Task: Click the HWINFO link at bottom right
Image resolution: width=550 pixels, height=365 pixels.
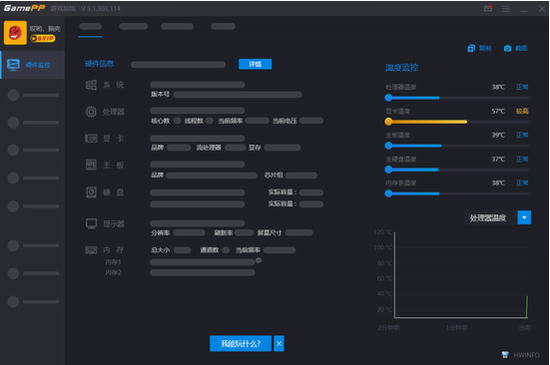Action: coord(521,355)
